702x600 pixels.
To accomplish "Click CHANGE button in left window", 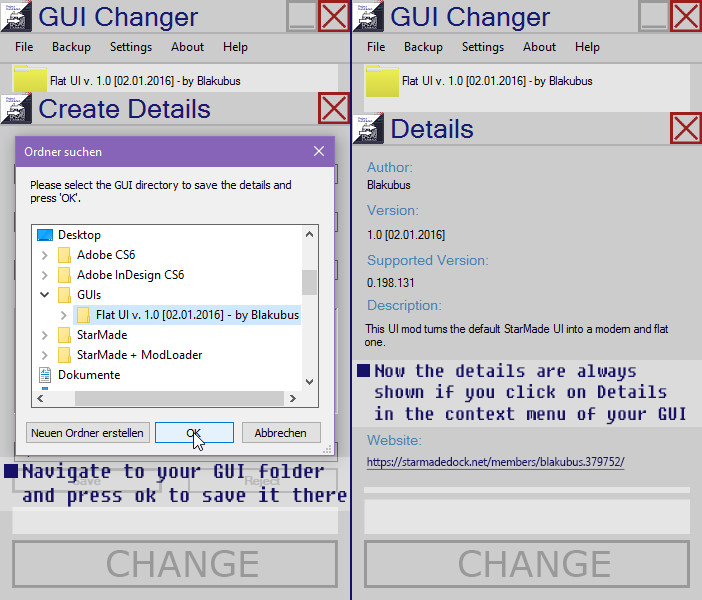I will [x=175, y=564].
